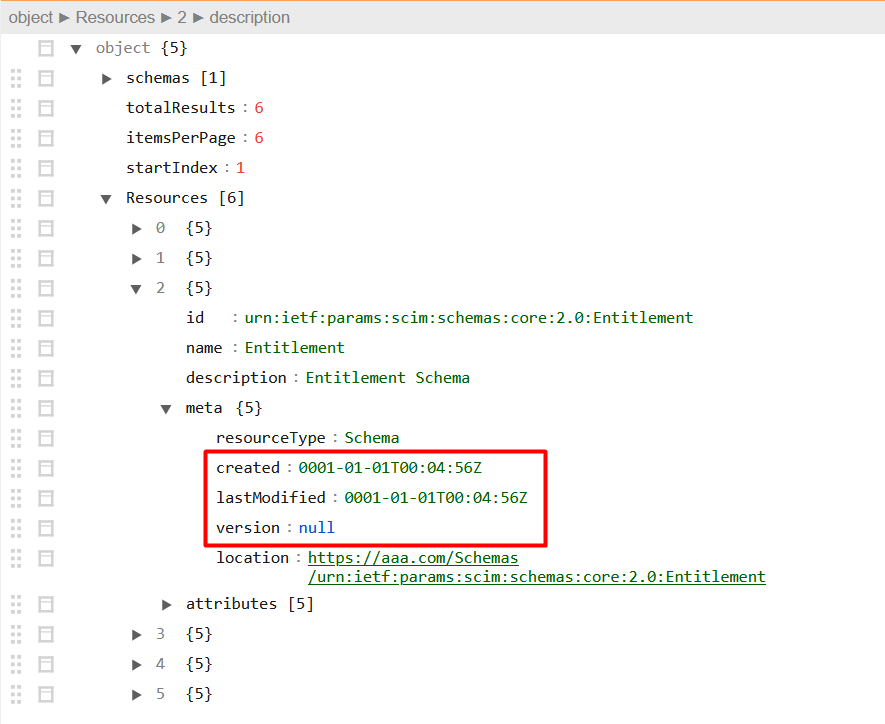
Task: Select the lastModified timestamp value
Action: click(x=436, y=498)
